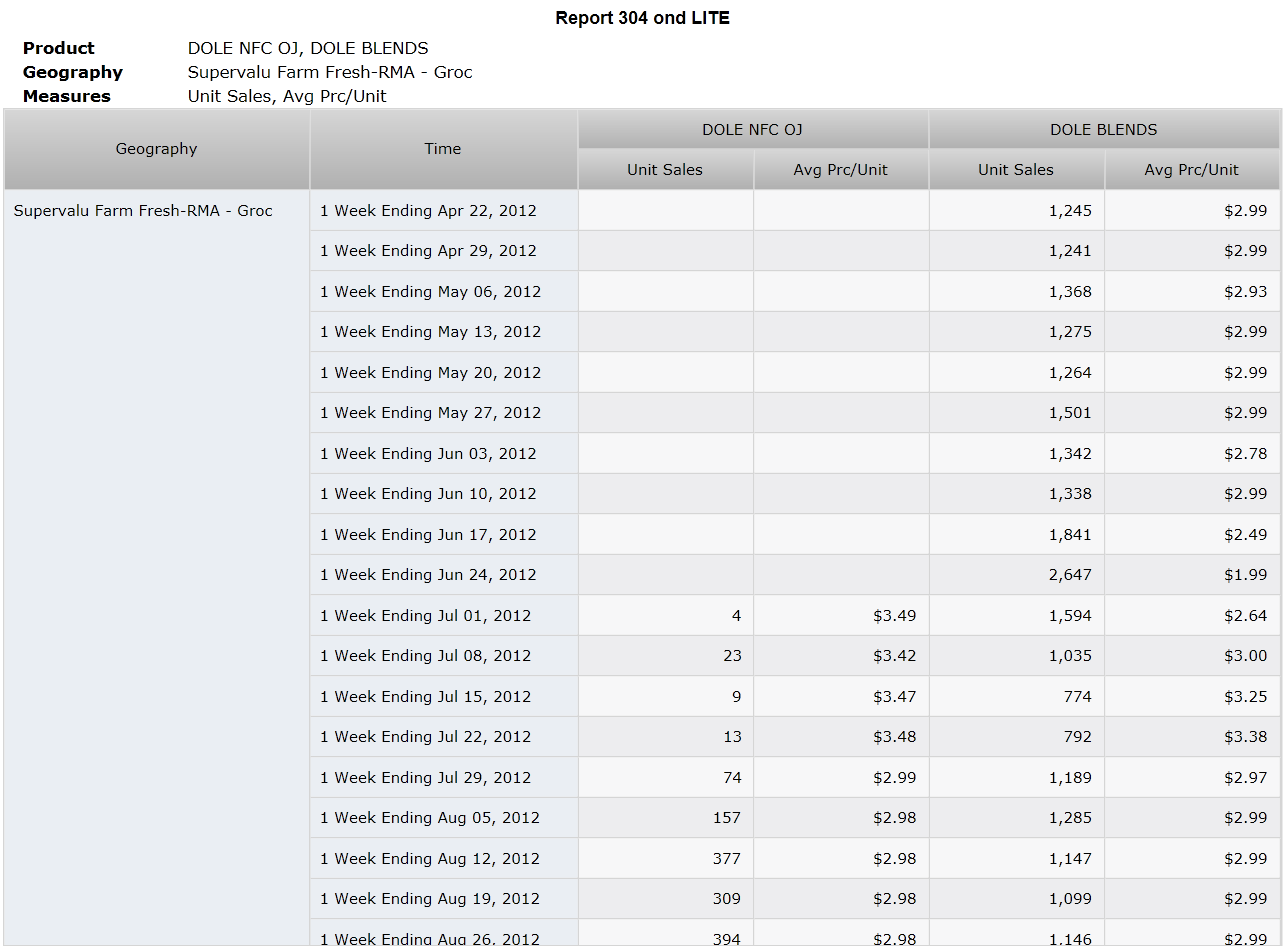Select row 1 Week Ending Jul 08, 2012
1284x946 pixels.
point(444,656)
